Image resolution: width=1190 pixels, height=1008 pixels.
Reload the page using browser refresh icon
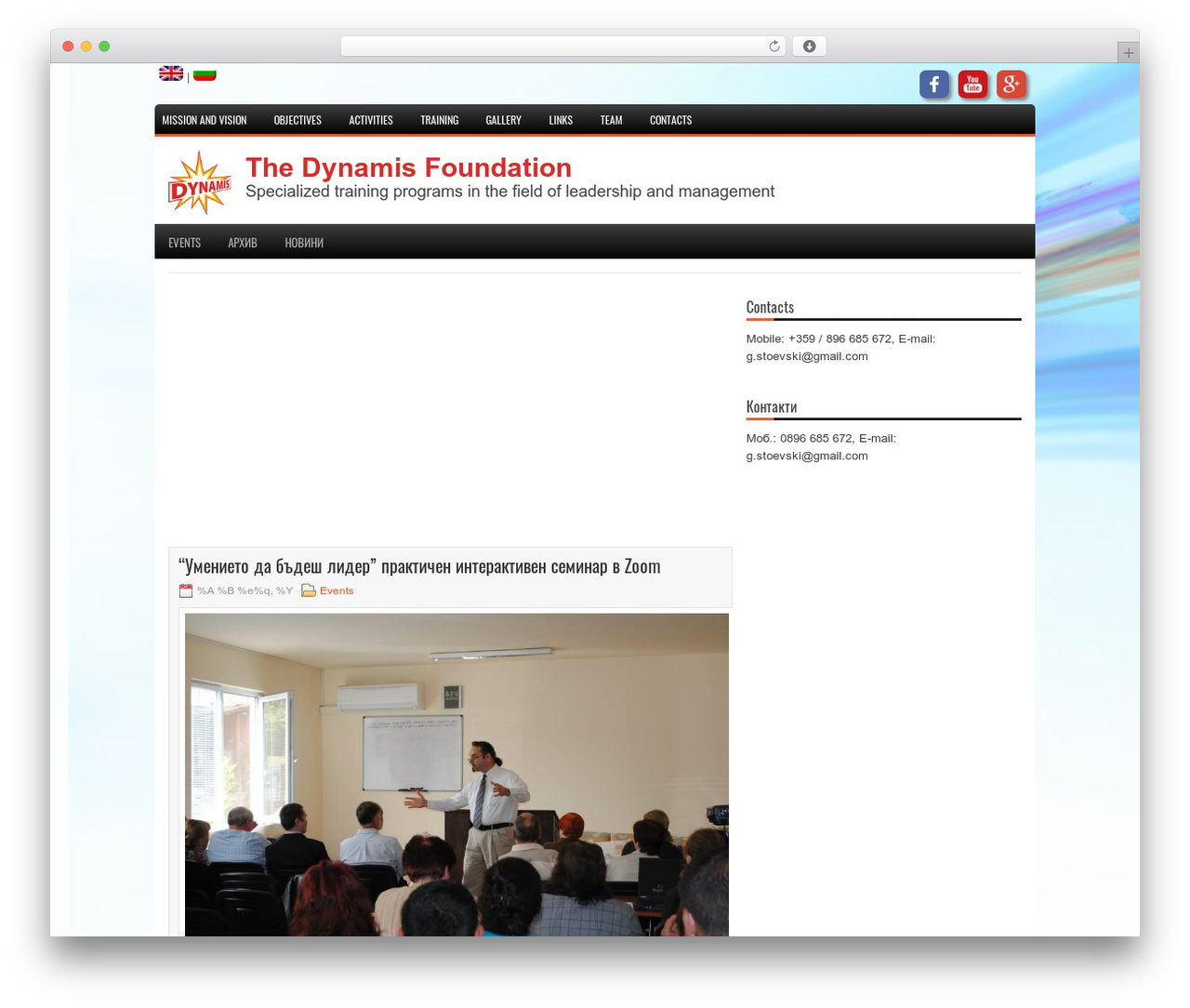773,46
